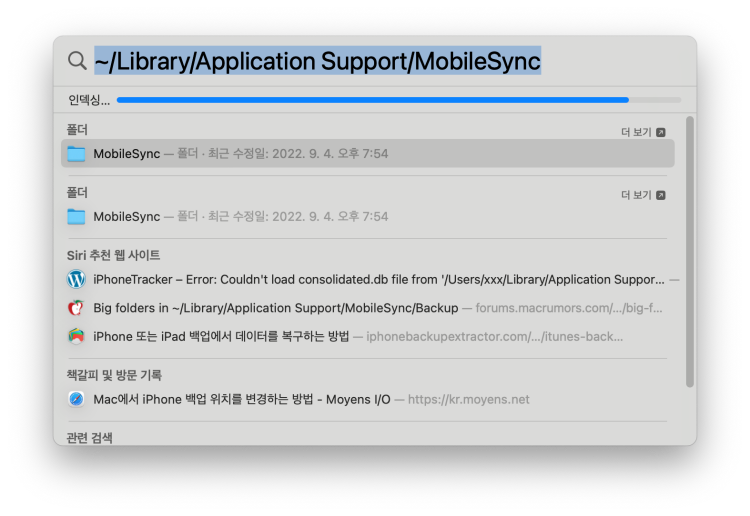Open the Big folders in MobileSync/Backup result

[x=367, y=308]
